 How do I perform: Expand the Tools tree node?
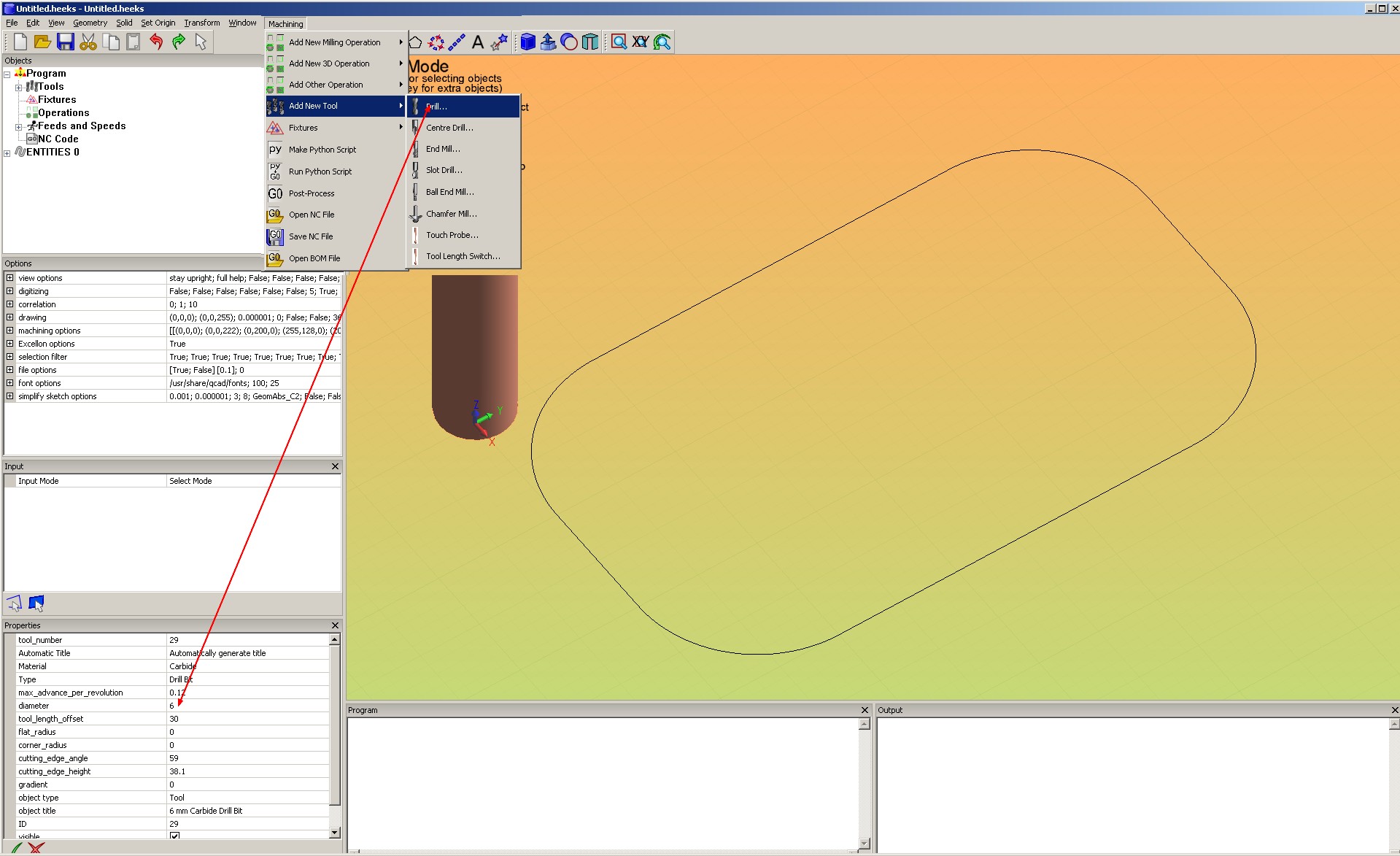[19, 87]
